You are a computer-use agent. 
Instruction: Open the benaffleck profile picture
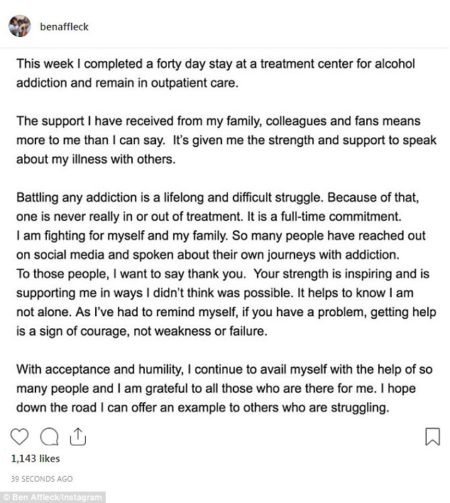(20, 26)
